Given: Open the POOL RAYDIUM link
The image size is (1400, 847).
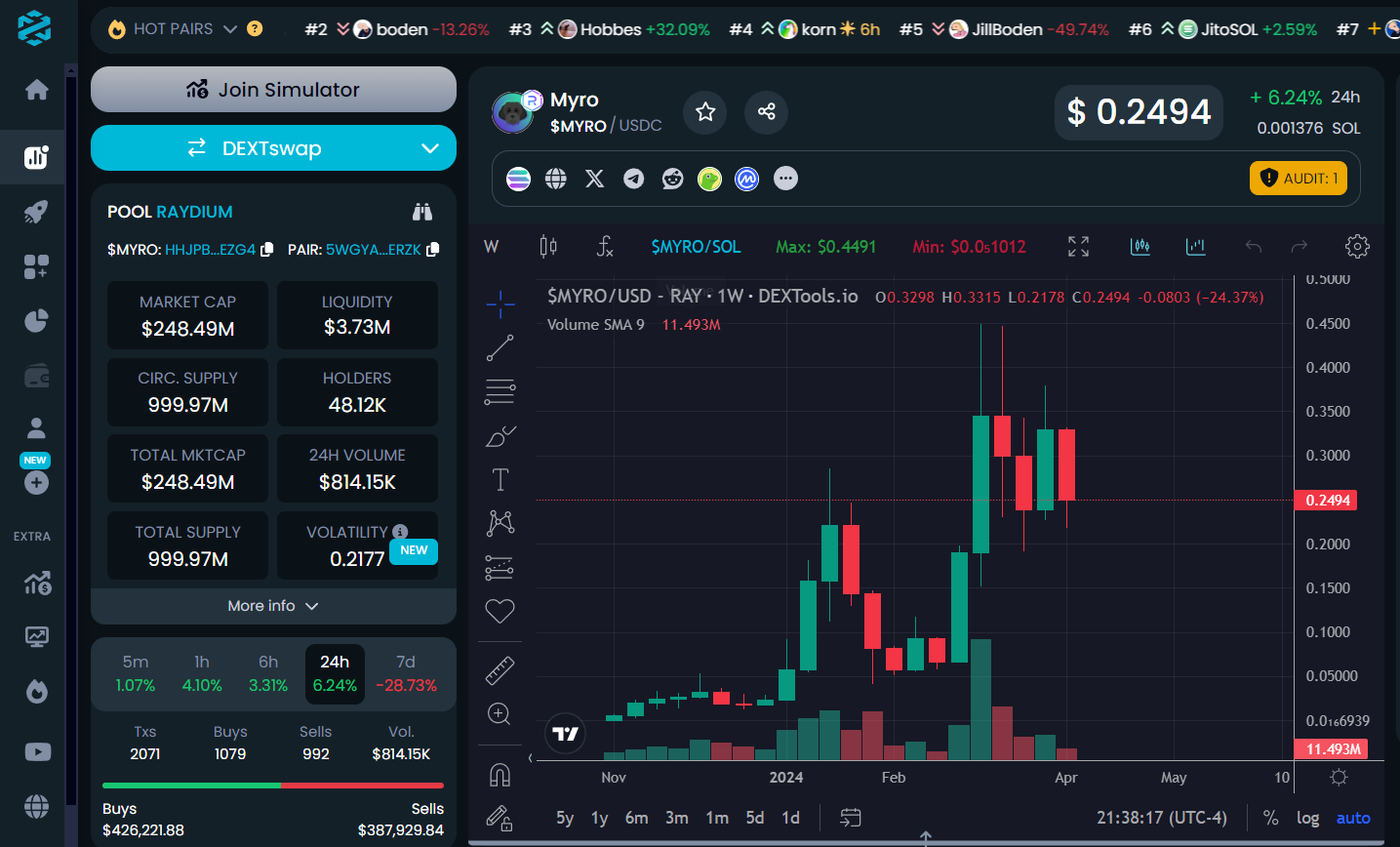Looking at the screenshot, I should tap(194, 212).
